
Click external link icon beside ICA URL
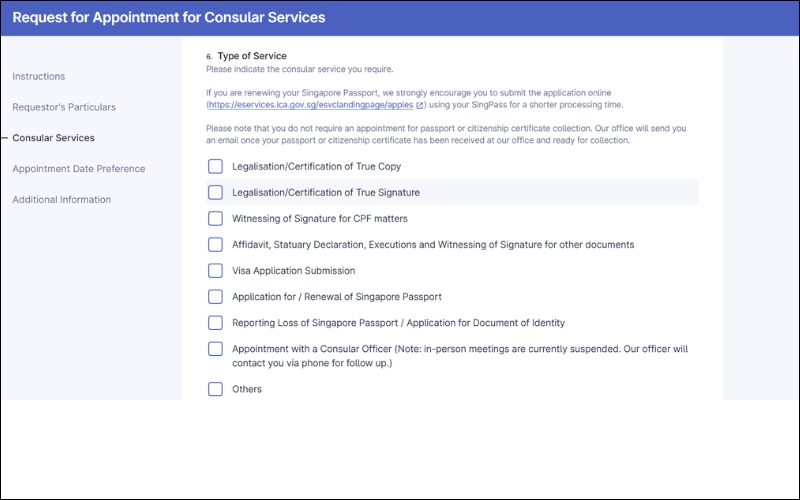(420, 104)
